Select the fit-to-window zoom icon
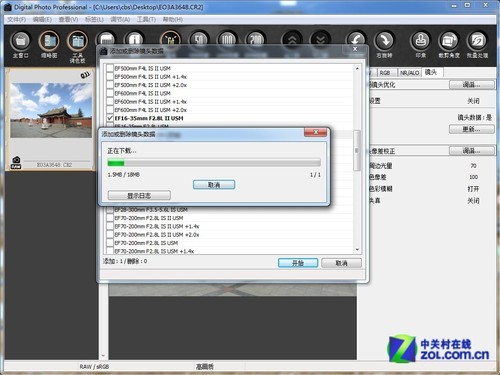Screen dimensions: 500x375 pos(170,39)
